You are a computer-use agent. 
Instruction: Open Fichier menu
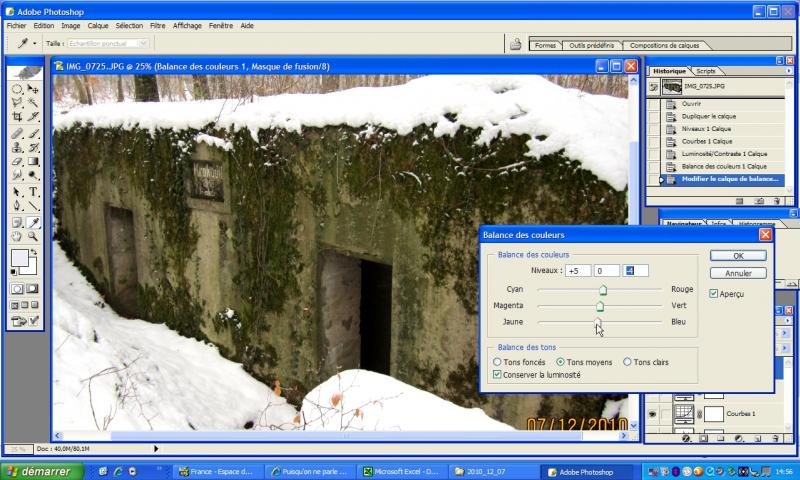tap(16, 26)
